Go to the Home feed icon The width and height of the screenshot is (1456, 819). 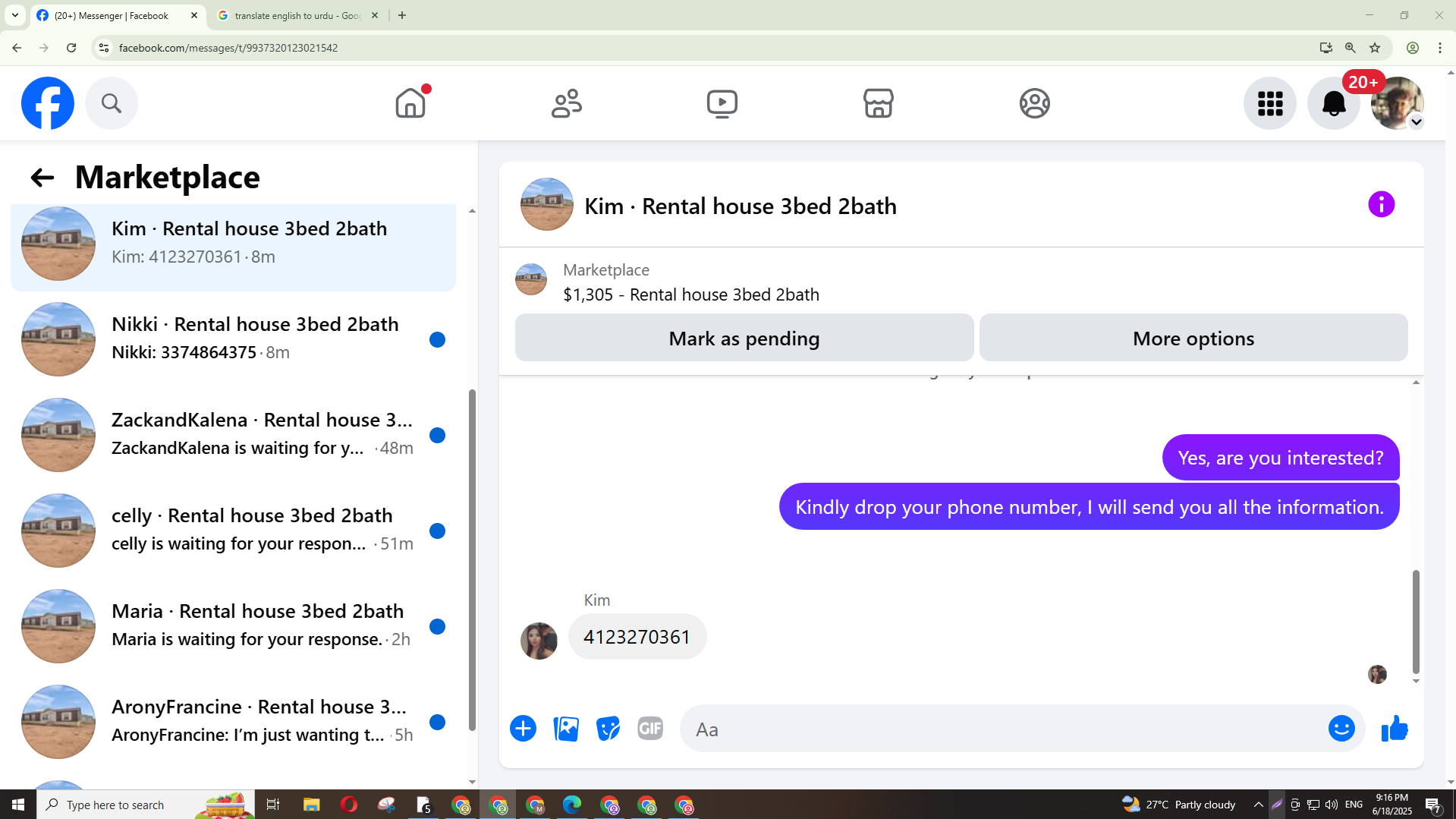410,103
